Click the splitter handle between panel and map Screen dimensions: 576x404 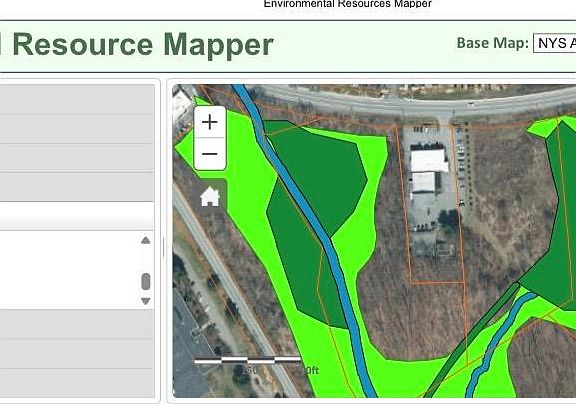click(163, 247)
